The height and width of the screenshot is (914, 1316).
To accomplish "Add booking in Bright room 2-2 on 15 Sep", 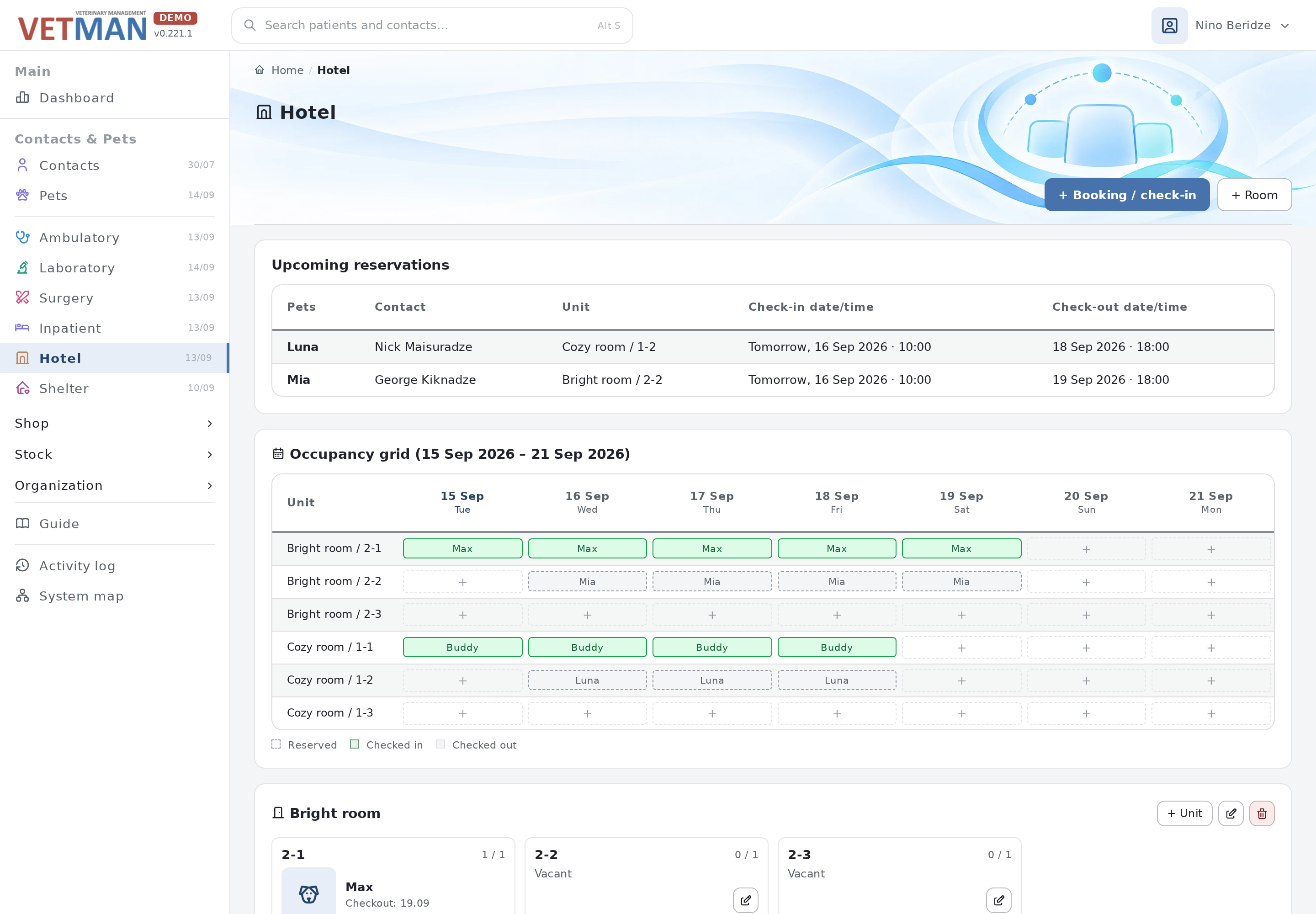I will coord(463,582).
